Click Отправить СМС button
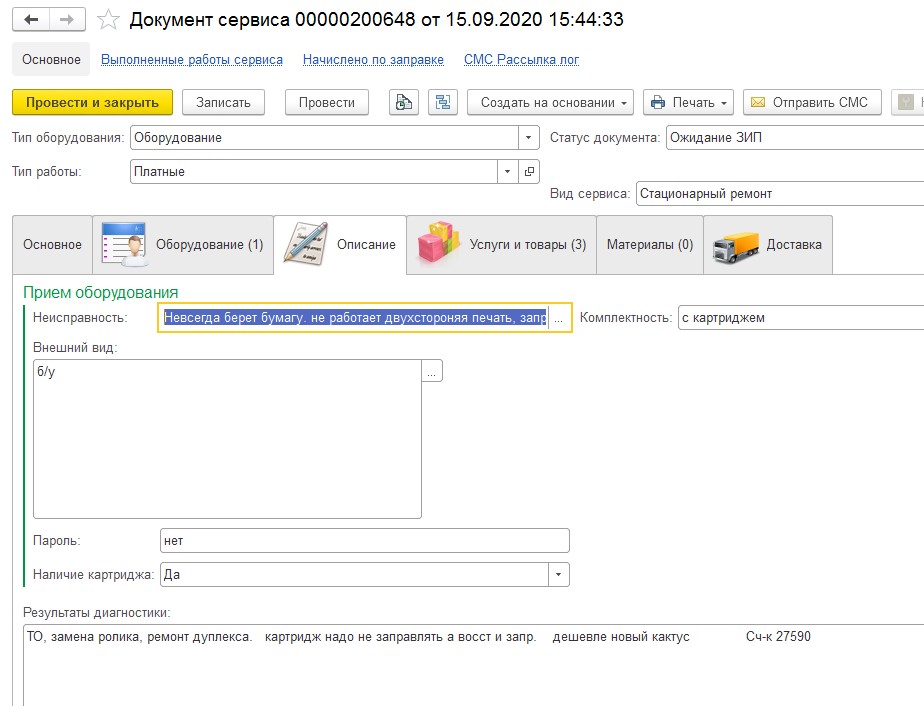This screenshot has width=924, height=706. (x=813, y=103)
